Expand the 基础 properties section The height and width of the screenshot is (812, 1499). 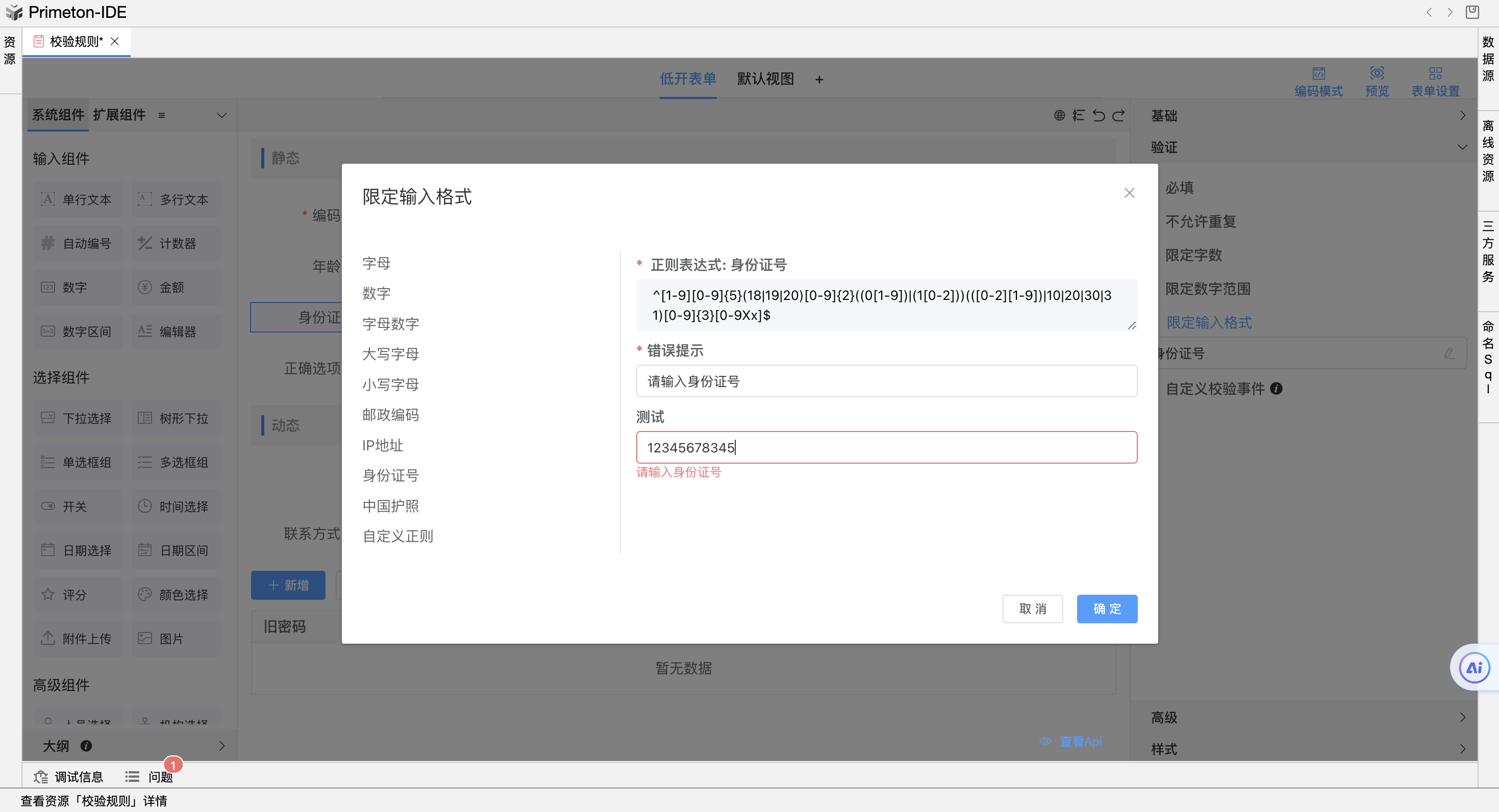coord(1462,116)
